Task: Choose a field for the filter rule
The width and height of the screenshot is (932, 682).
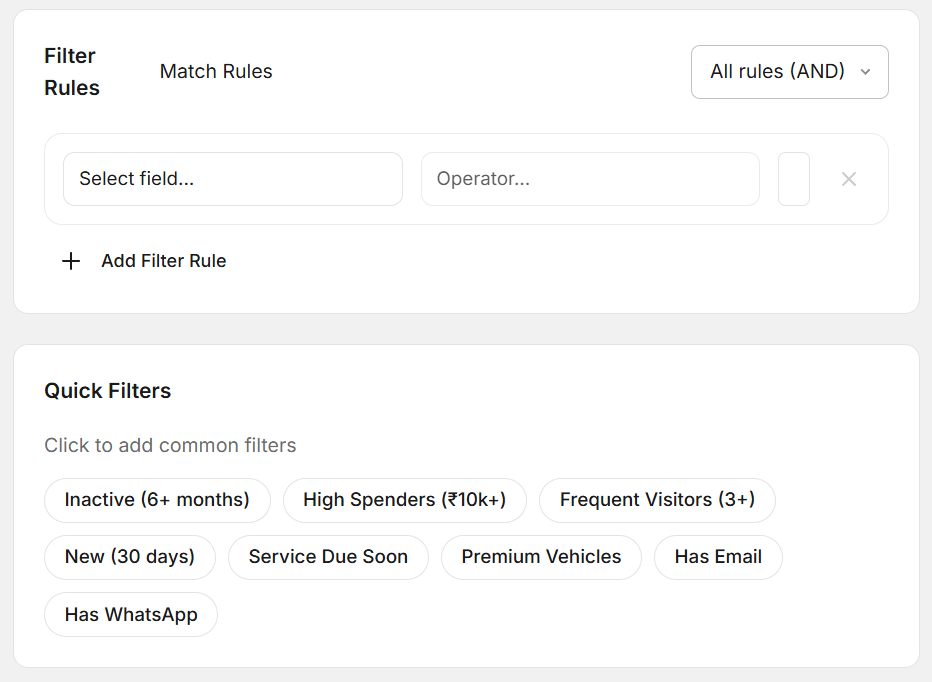Action: pos(232,179)
